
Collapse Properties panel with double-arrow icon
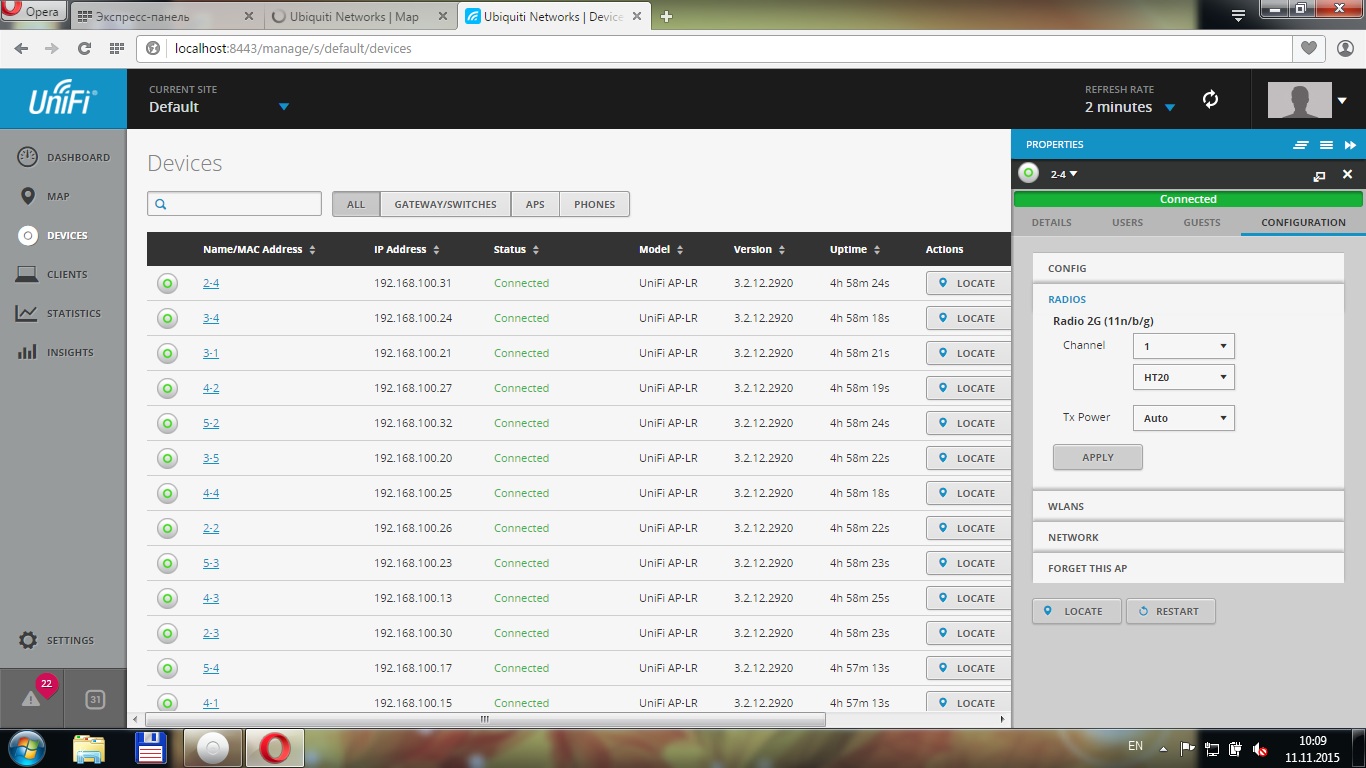pos(1350,145)
